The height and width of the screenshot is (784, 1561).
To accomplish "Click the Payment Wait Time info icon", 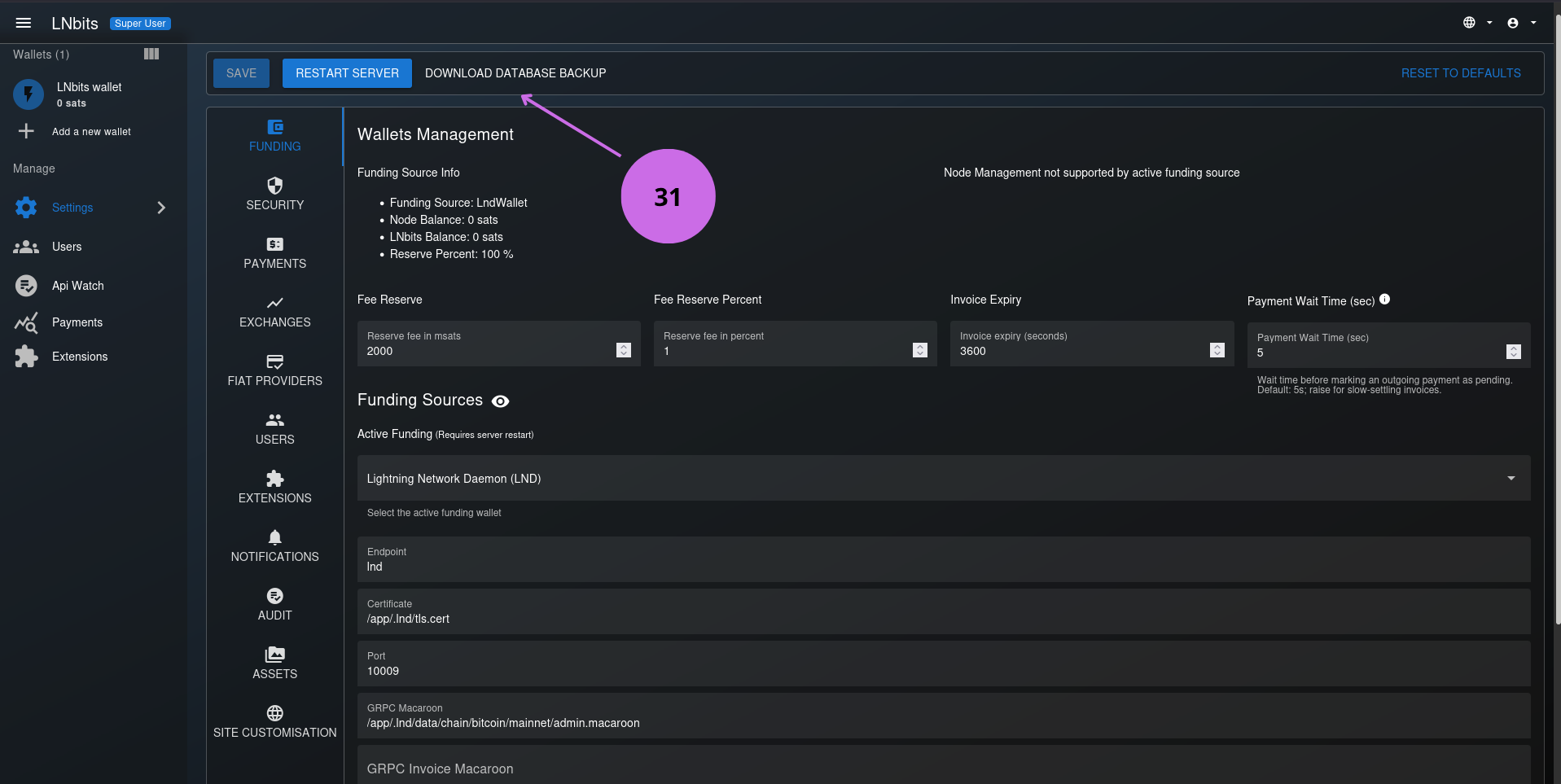I will pyautogui.click(x=1385, y=300).
